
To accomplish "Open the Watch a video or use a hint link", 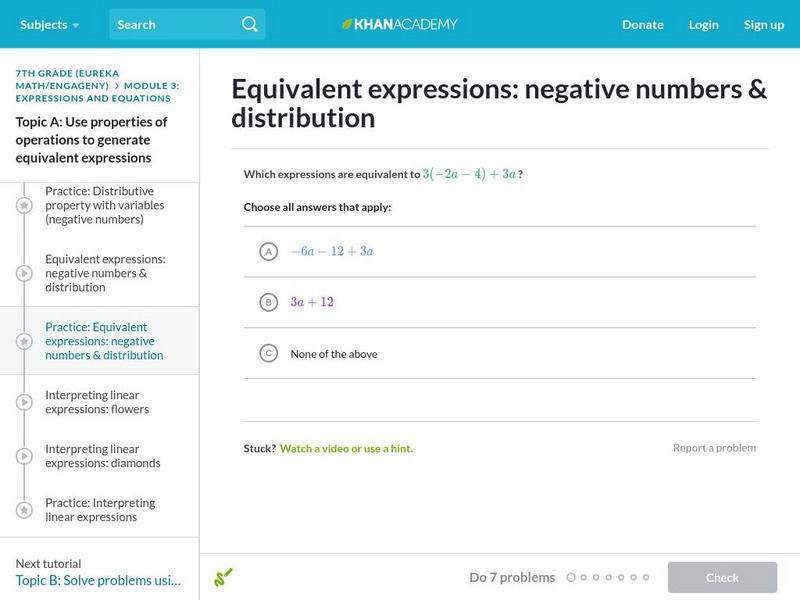I will [346, 448].
